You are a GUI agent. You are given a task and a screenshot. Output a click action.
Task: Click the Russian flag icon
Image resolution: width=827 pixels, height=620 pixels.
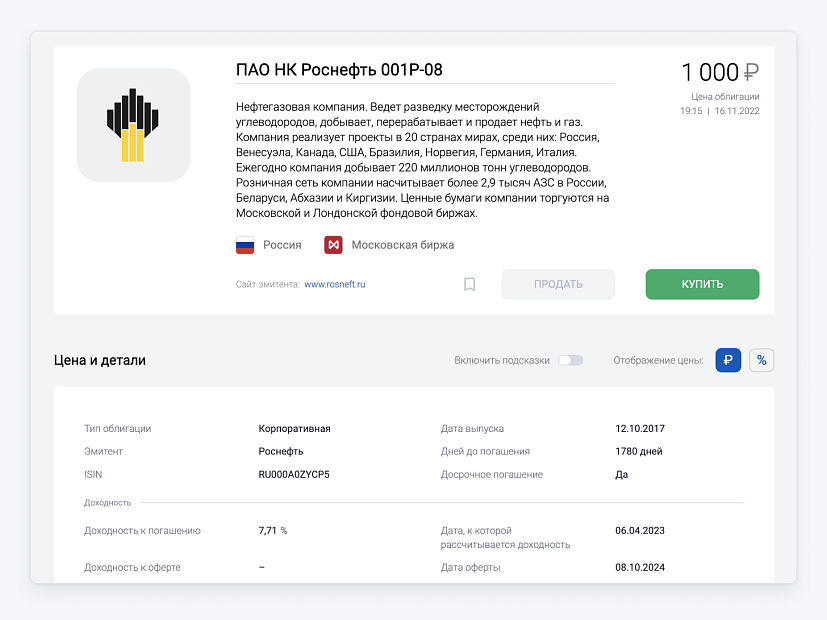pos(245,245)
